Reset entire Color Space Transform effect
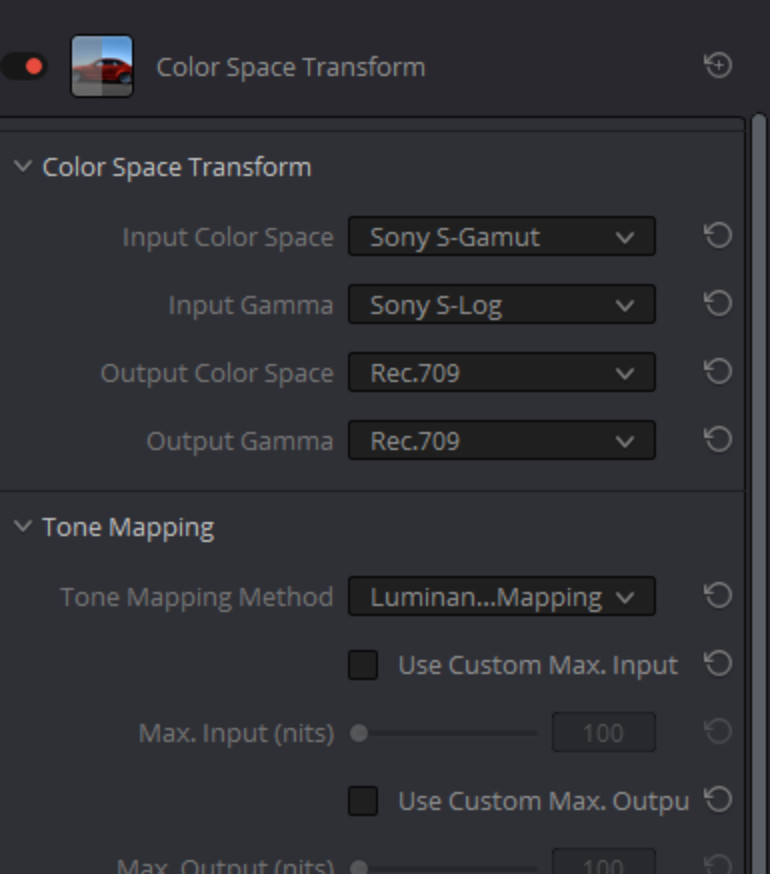Image resolution: width=770 pixels, height=874 pixels. pos(718,65)
